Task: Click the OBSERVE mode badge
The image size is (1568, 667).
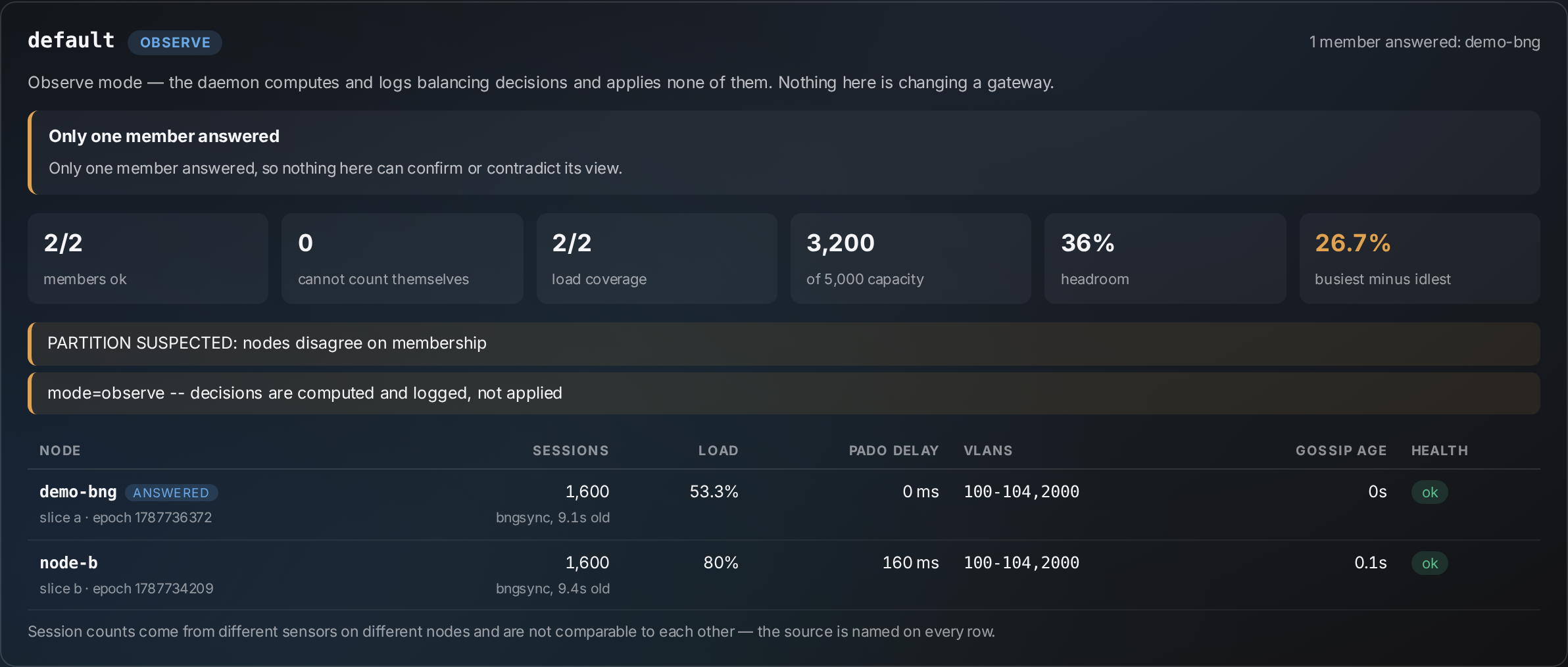Action: tap(175, 43)
